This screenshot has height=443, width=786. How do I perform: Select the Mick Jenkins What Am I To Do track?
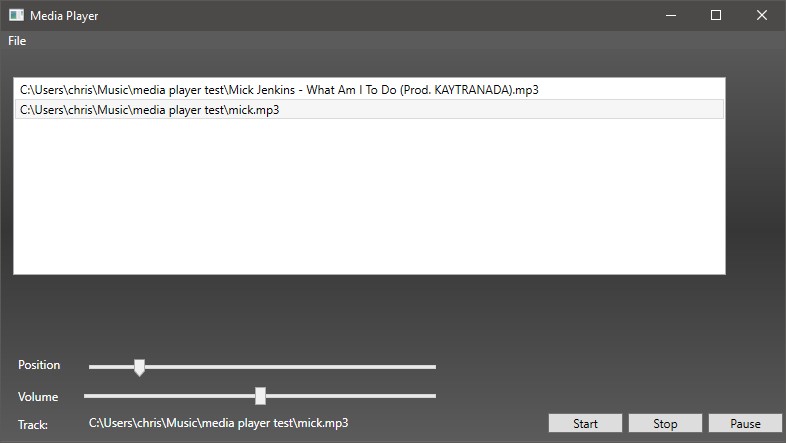(x=369, y=90)
